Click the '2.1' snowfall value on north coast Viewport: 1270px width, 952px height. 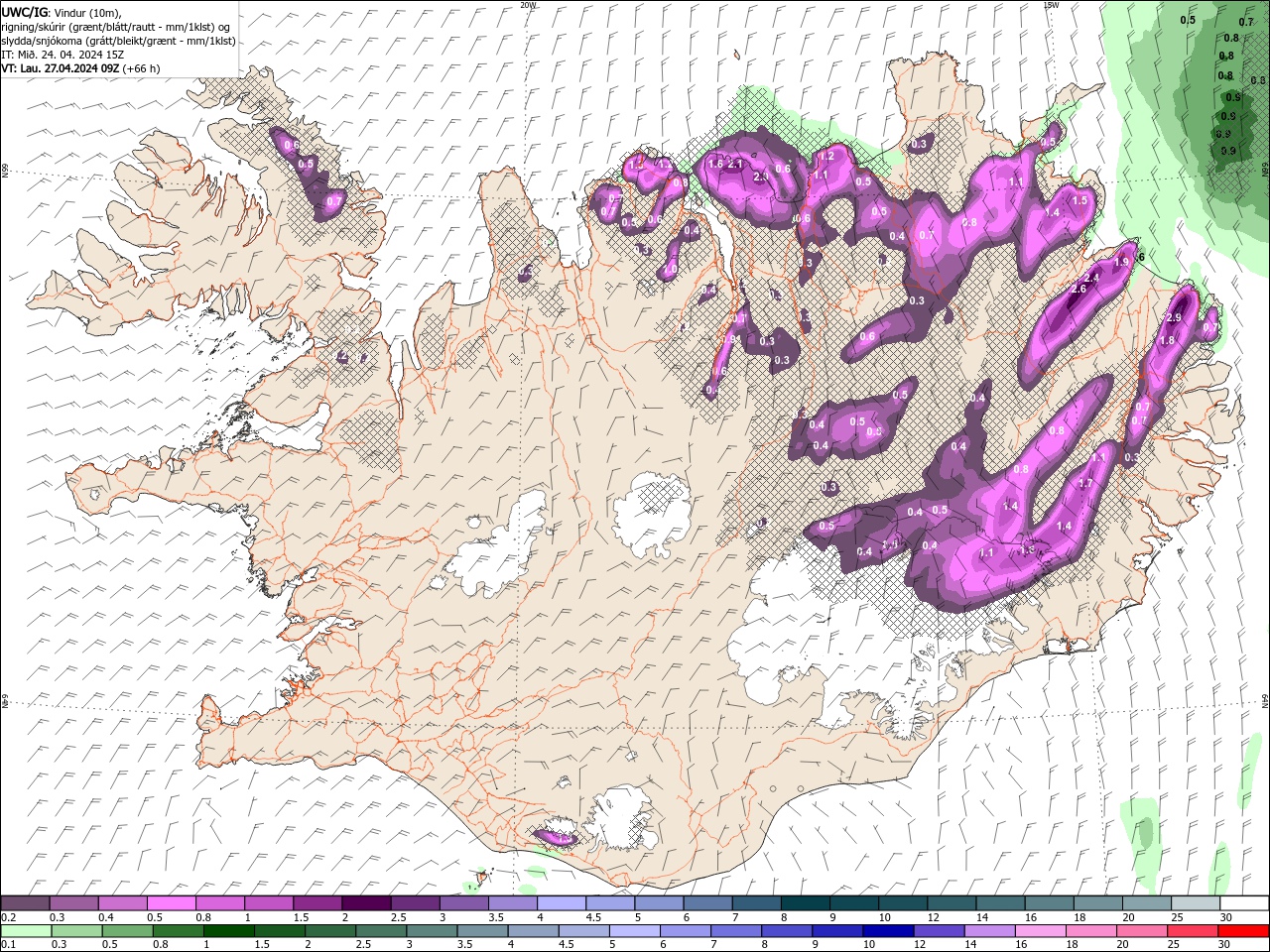pyautogui.click(x=736, y=165)
